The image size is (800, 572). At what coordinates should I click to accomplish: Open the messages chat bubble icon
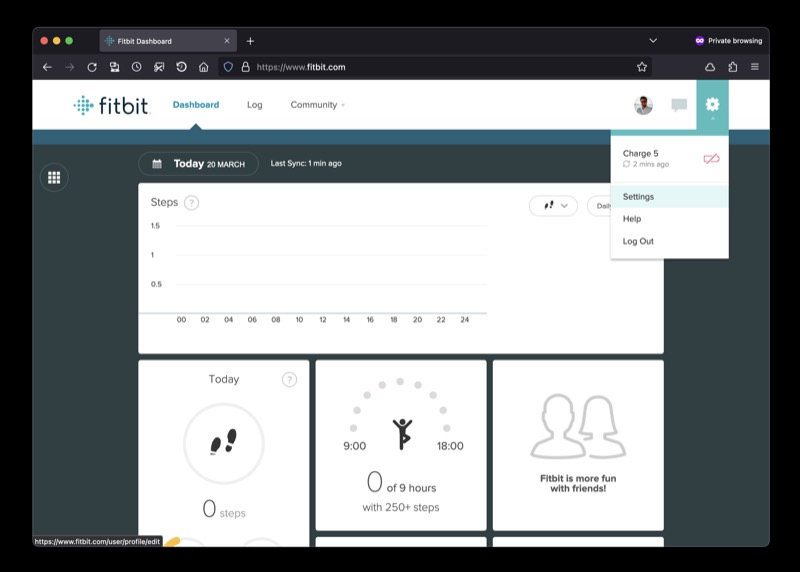pyautogui.click(x=679, y=105)
